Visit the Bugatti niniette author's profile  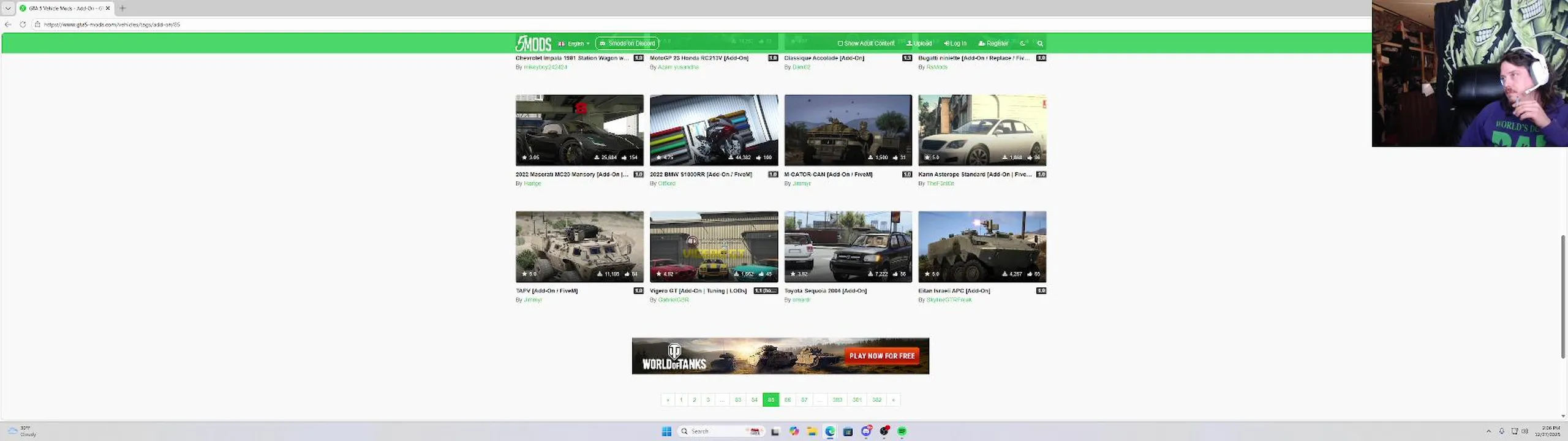point(937,67)
